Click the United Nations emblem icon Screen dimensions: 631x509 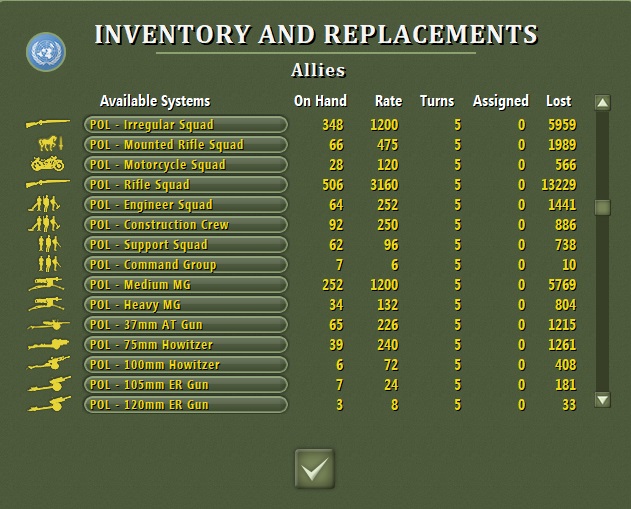coord(46,52)
